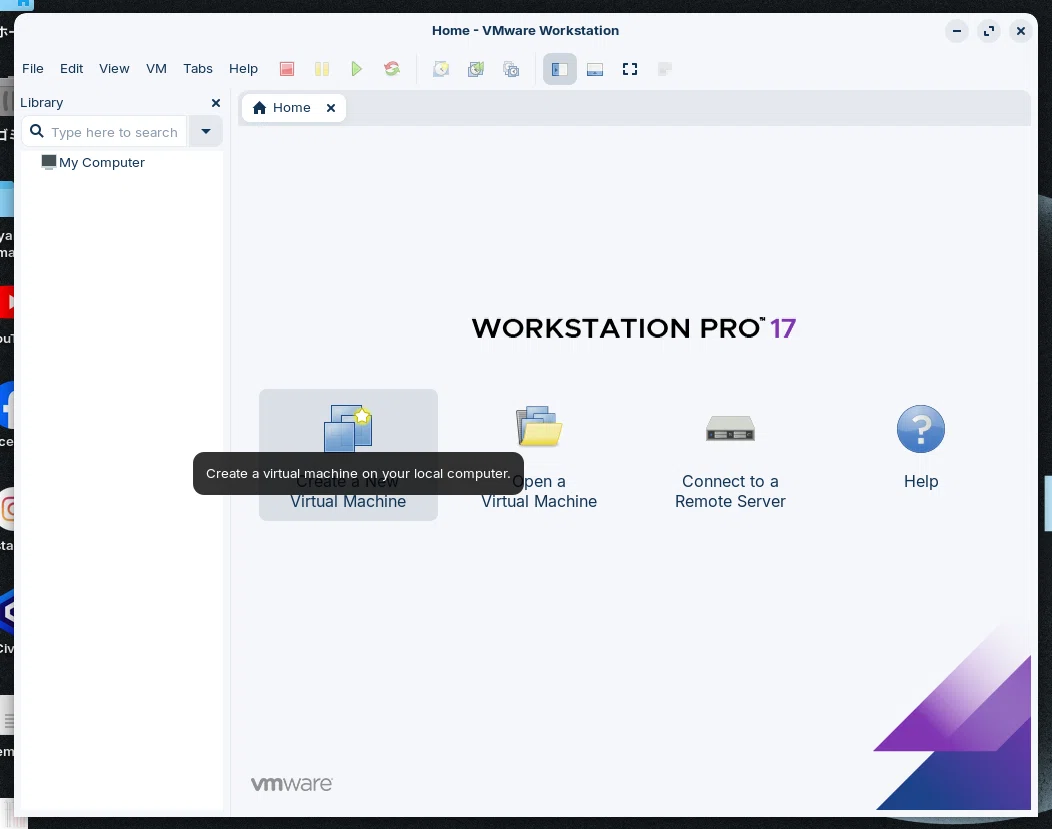1052x829 pixels.
Task: Click the Help label on home page
Action: pos(921,482)
